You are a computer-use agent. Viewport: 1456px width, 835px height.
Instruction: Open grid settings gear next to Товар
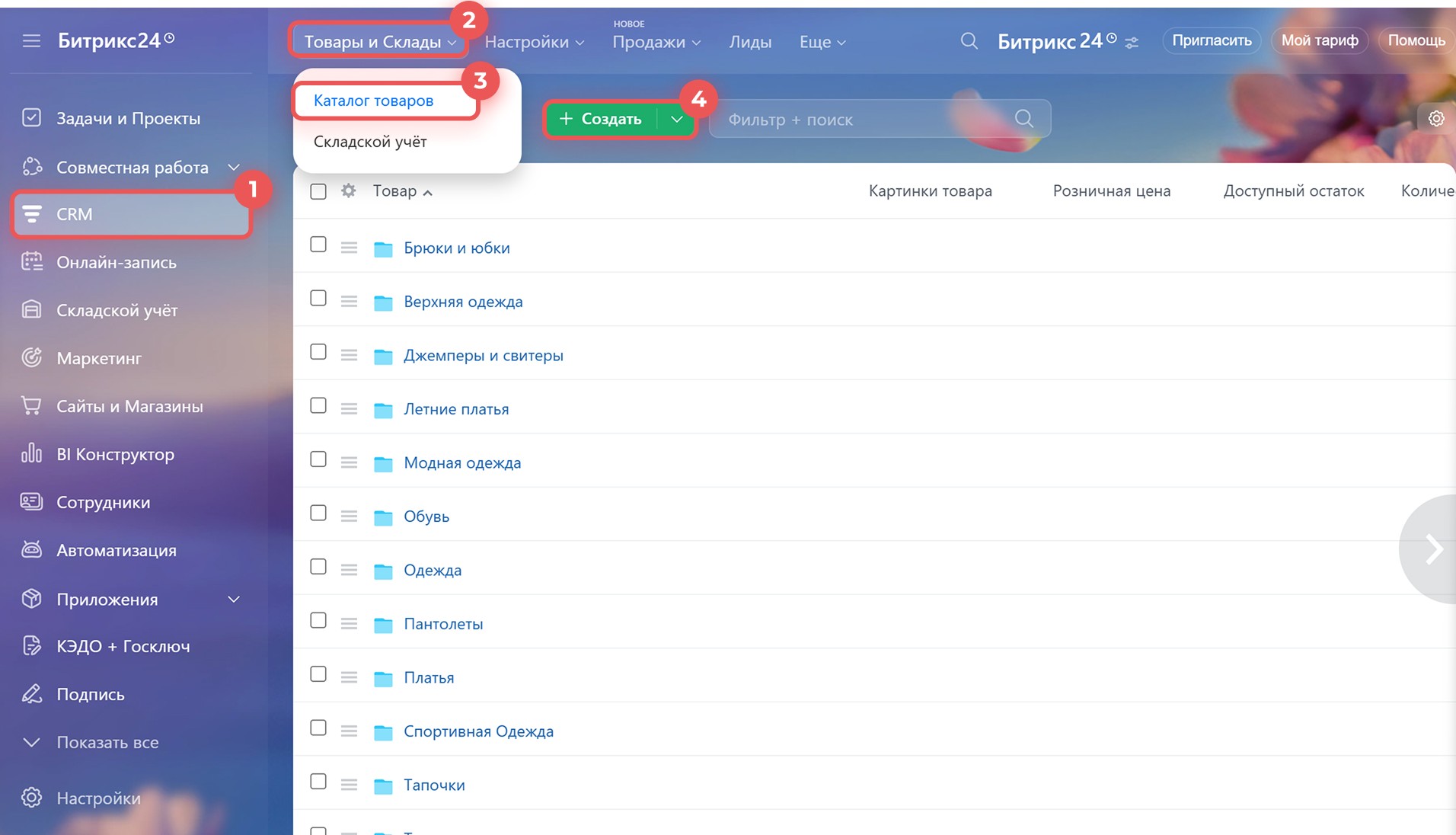(349, 191)
